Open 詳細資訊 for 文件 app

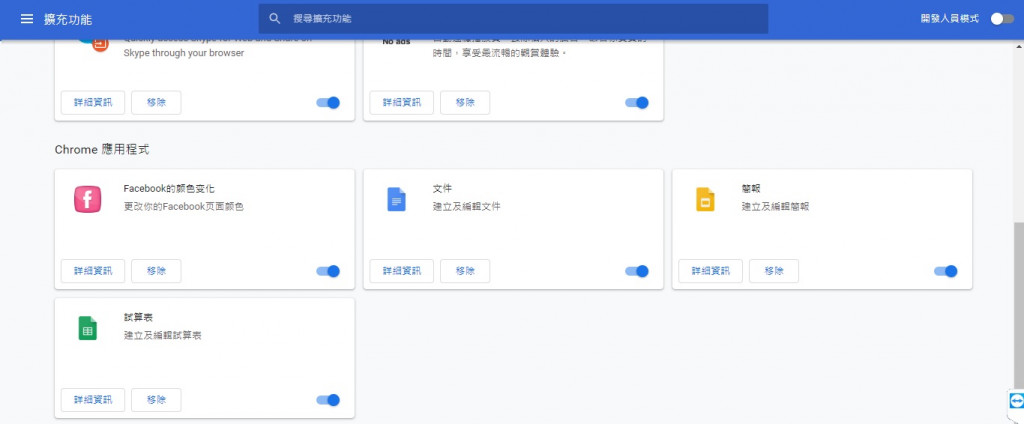coord(402,271)
